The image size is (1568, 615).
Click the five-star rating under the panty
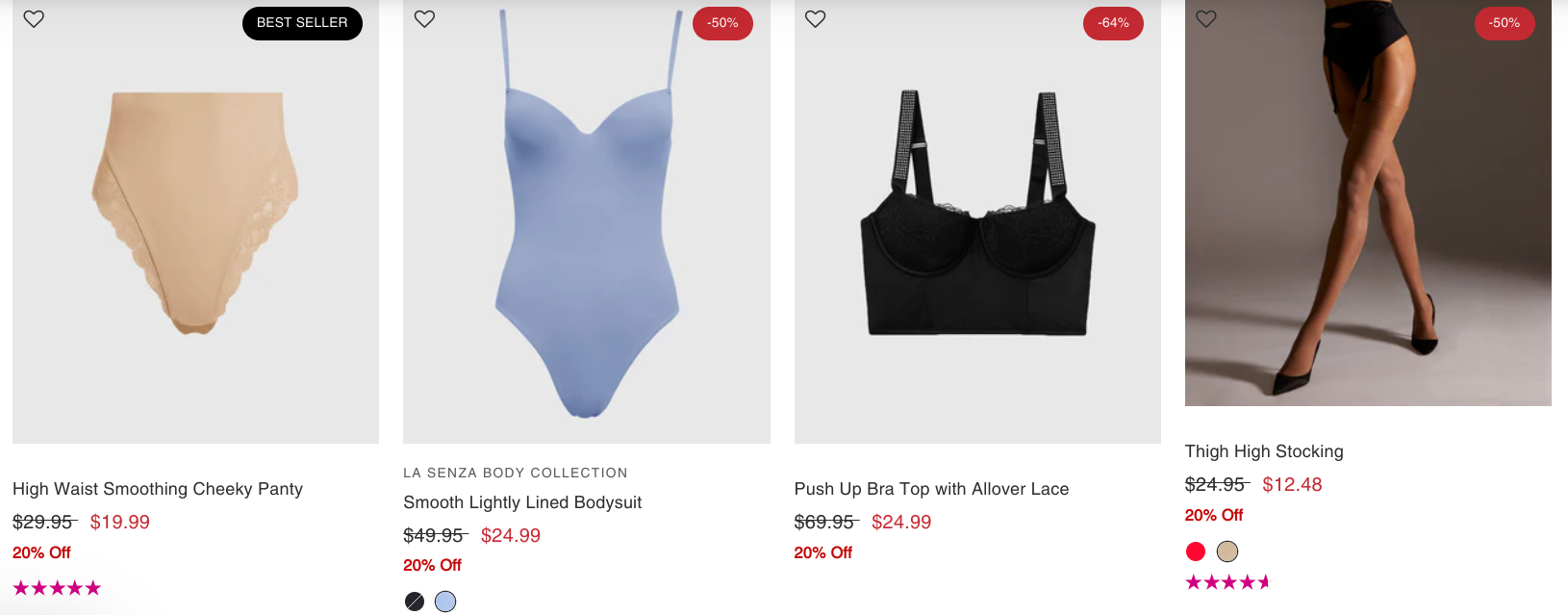pyautogui.click(x=57, y=588)
